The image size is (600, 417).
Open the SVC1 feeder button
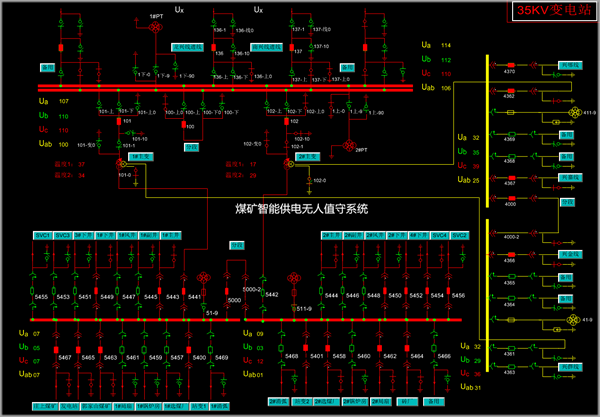pos(42,235)
